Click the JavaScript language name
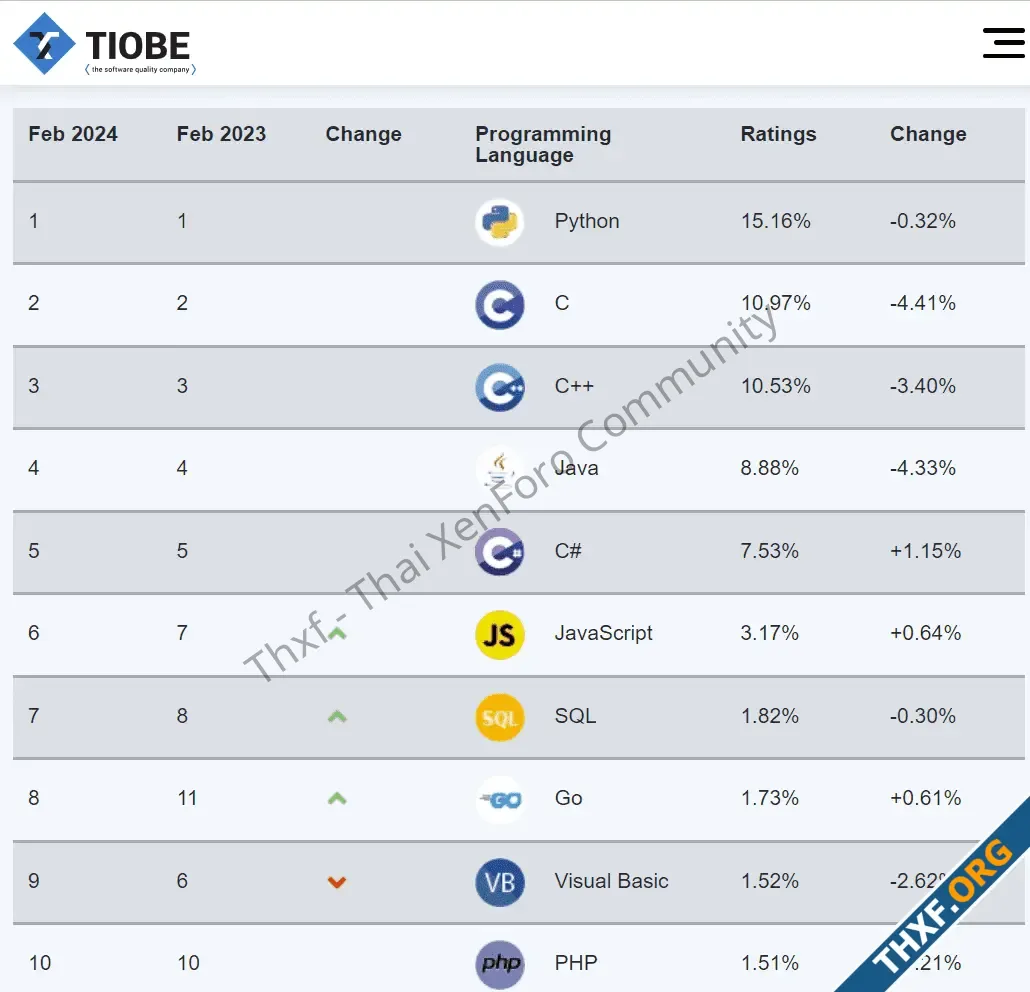This screenshot has height=992, width=1030. pos(603,633)
